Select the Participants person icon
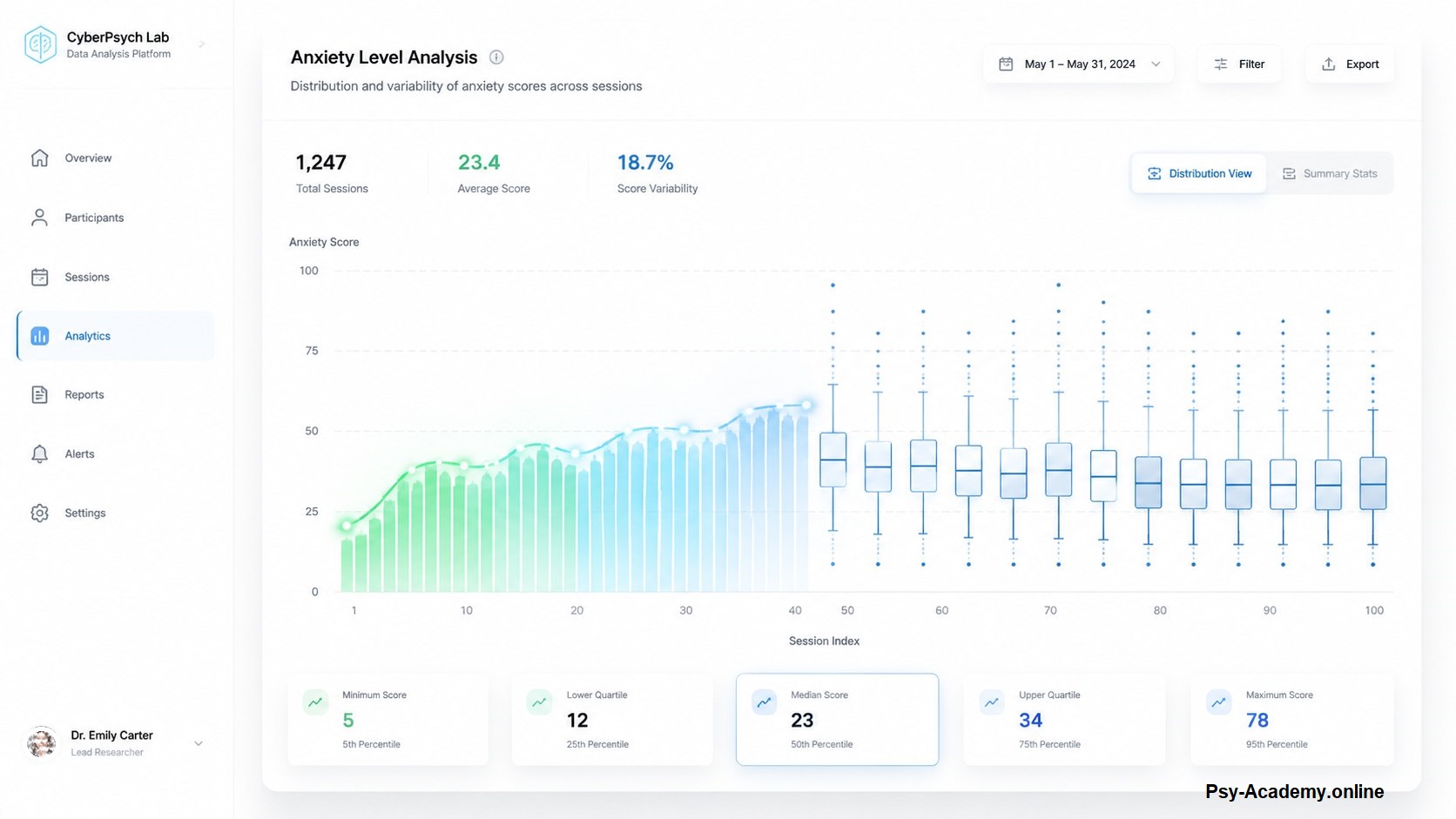The height and width of the screenshot is (819, 1456). (x=39, y=218)
